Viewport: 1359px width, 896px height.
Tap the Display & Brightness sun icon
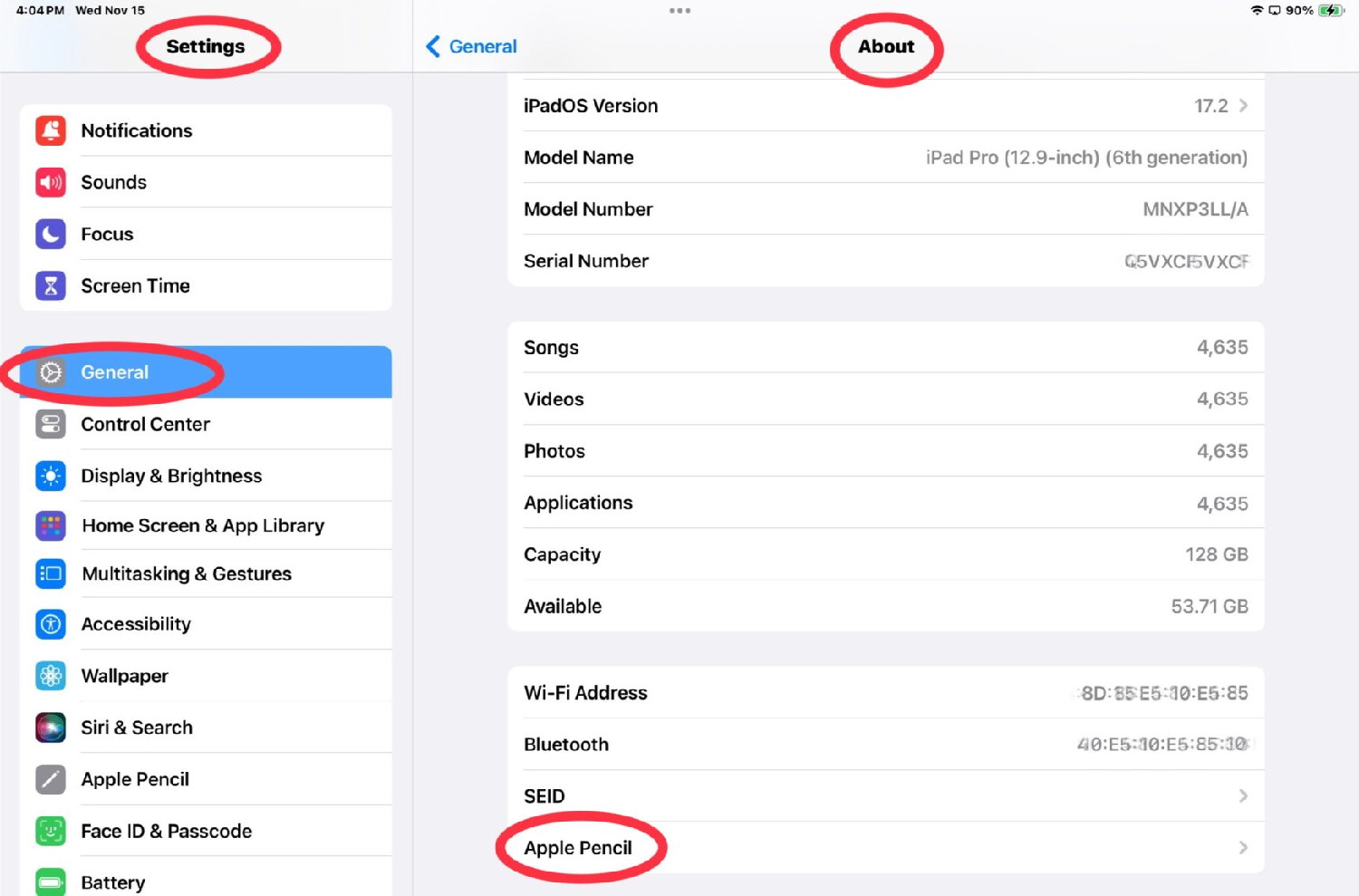pos(51,476)
